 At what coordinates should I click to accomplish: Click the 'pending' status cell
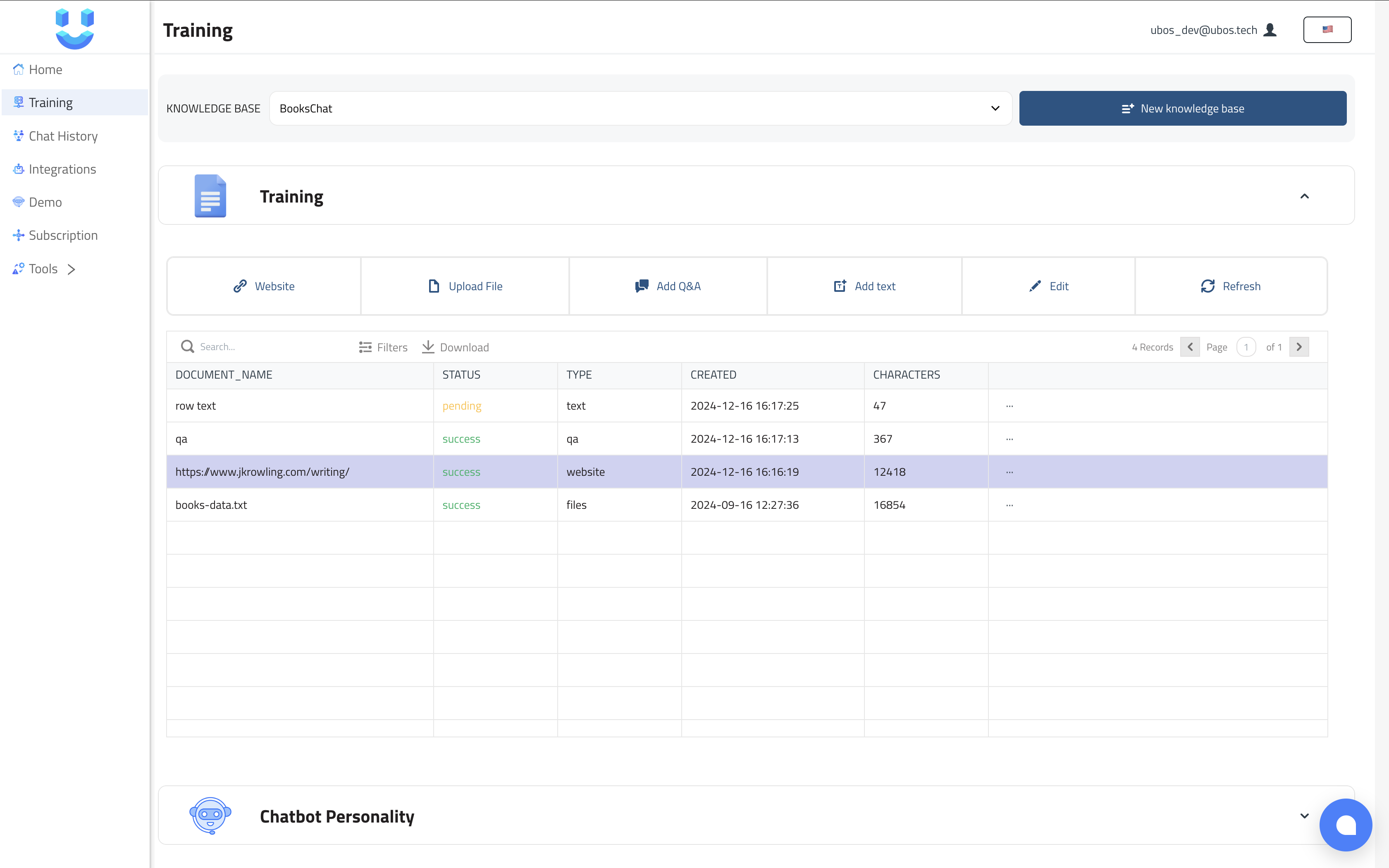pyautogui.click(x=495, y=406)
